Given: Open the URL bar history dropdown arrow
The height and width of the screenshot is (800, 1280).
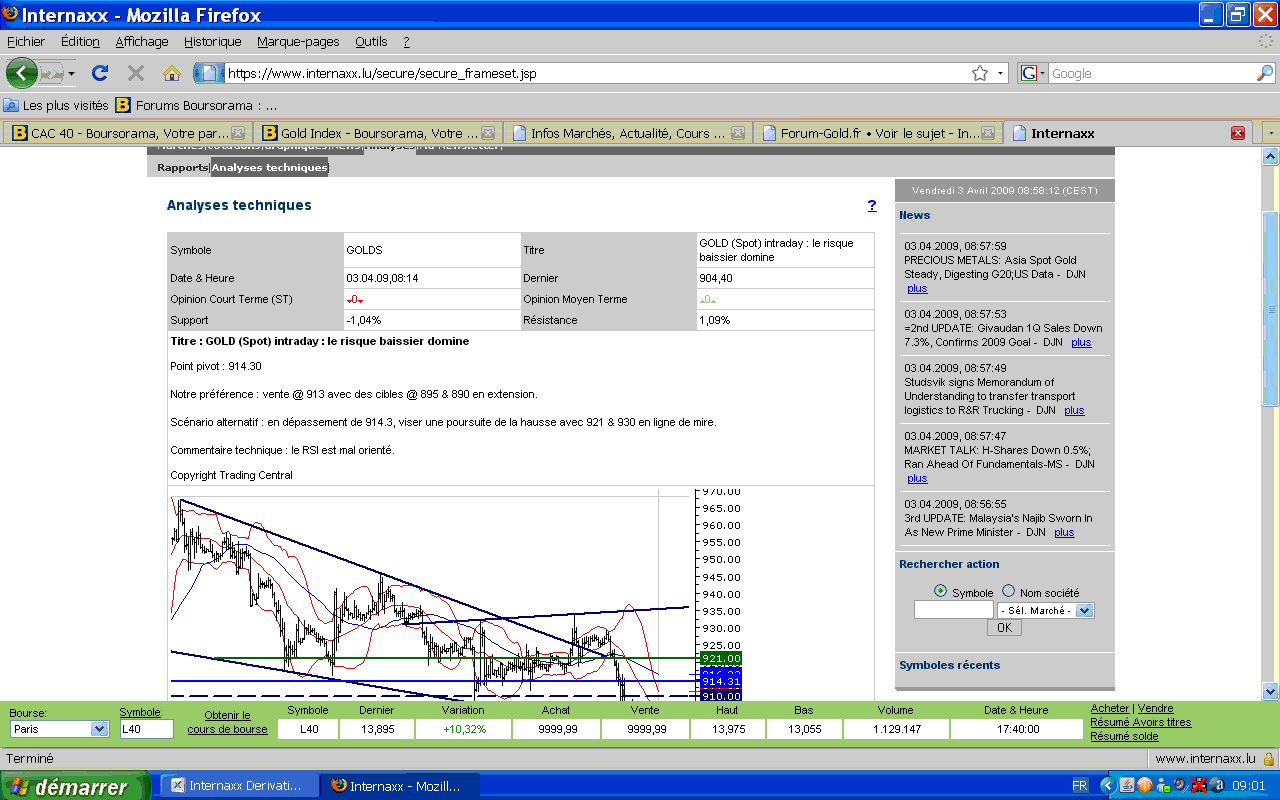Looking at the screenshot, I should 1000,73.
